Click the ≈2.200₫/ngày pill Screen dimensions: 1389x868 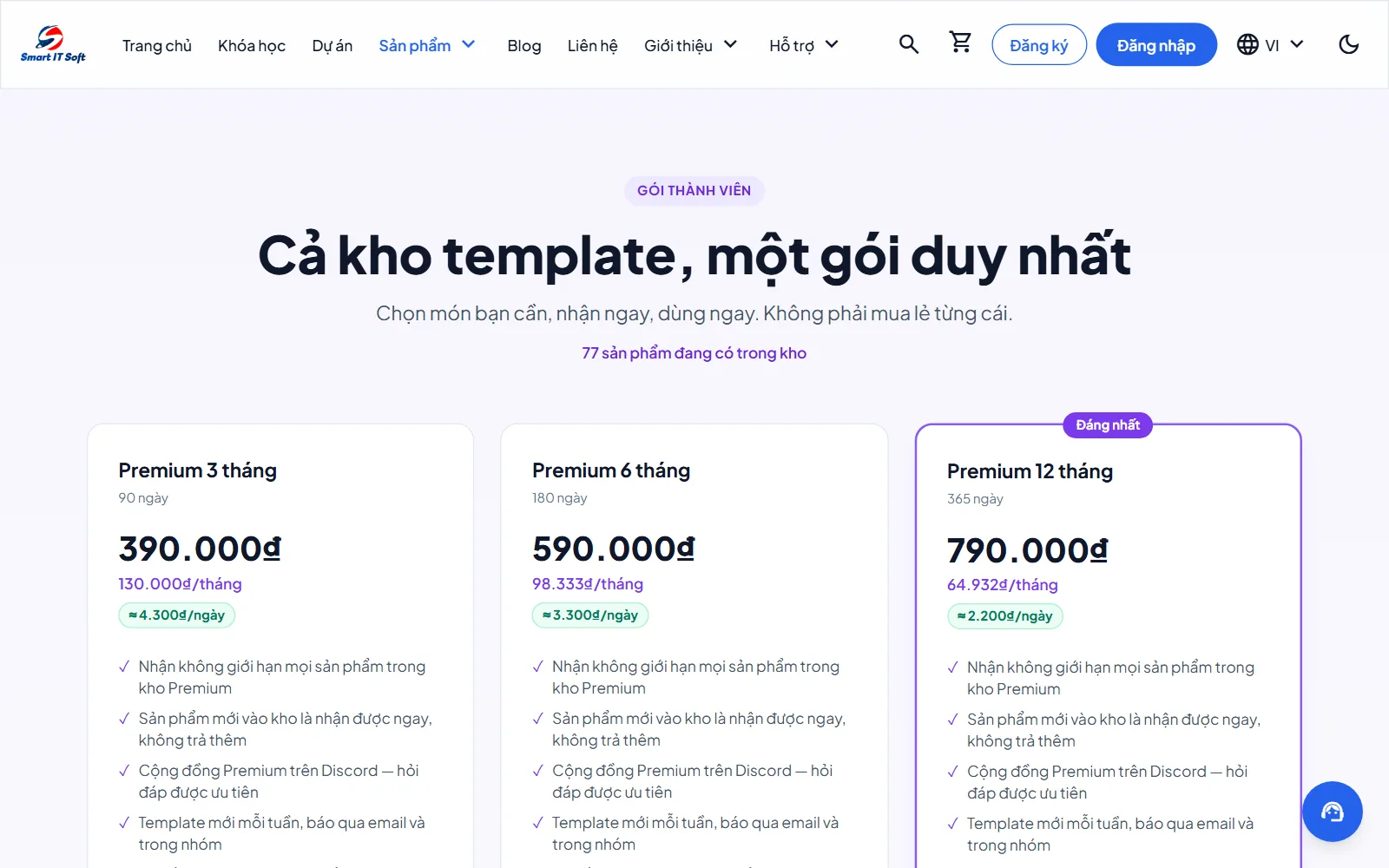click(x=1005, y=616)
